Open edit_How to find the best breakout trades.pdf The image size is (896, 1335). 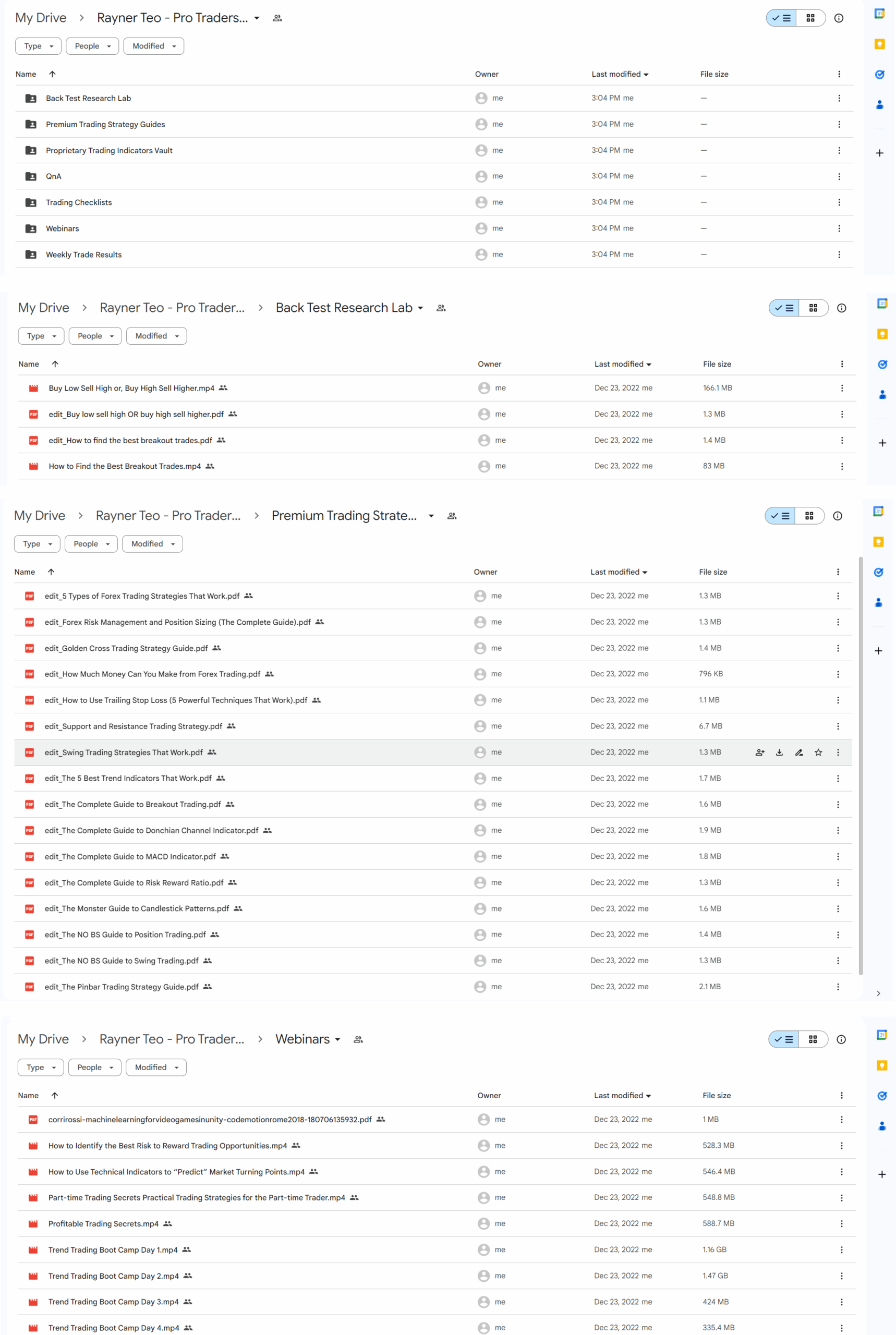[130, 441]
